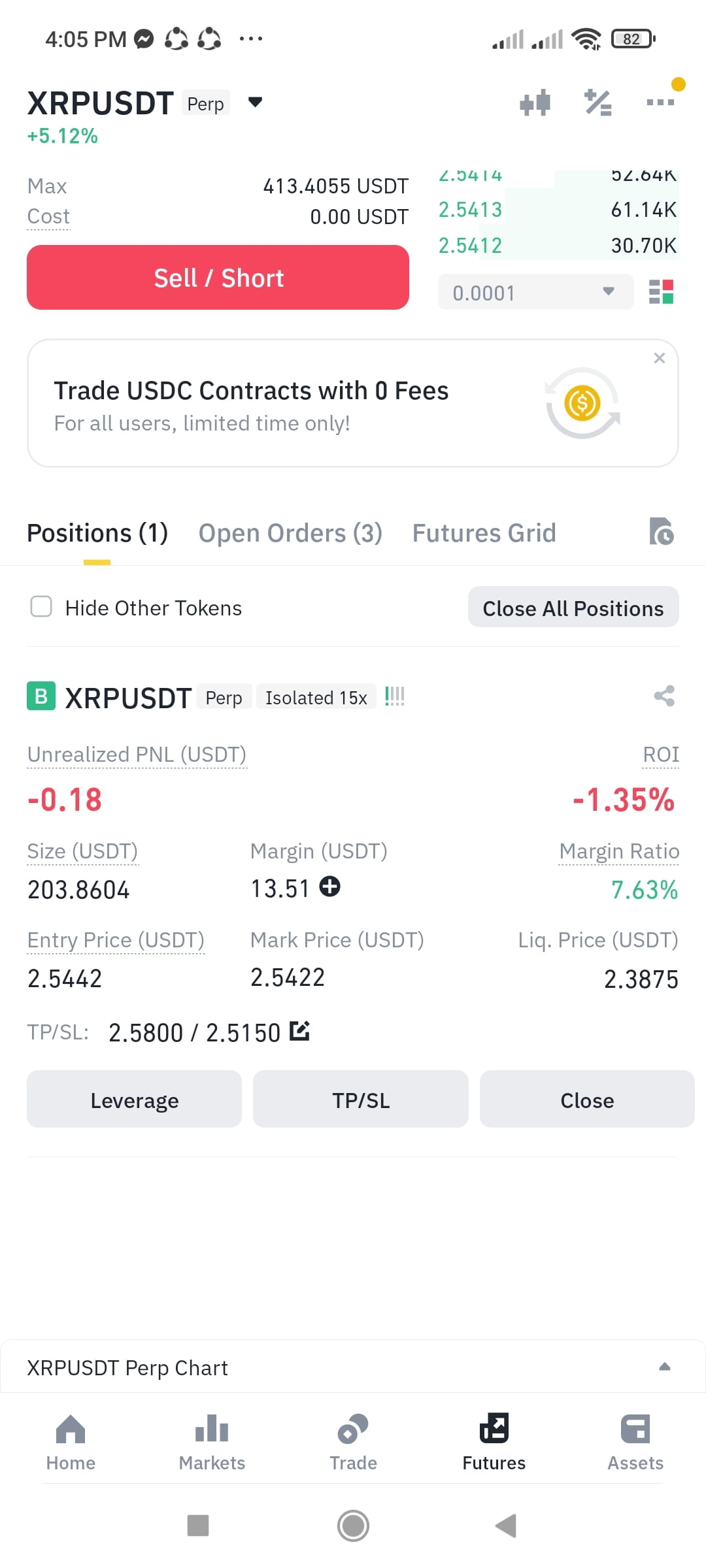The width and height of the screenshot is (706, 1568).
Task: Open the futures calculator percent icon
Action: (x=597, y=103)
